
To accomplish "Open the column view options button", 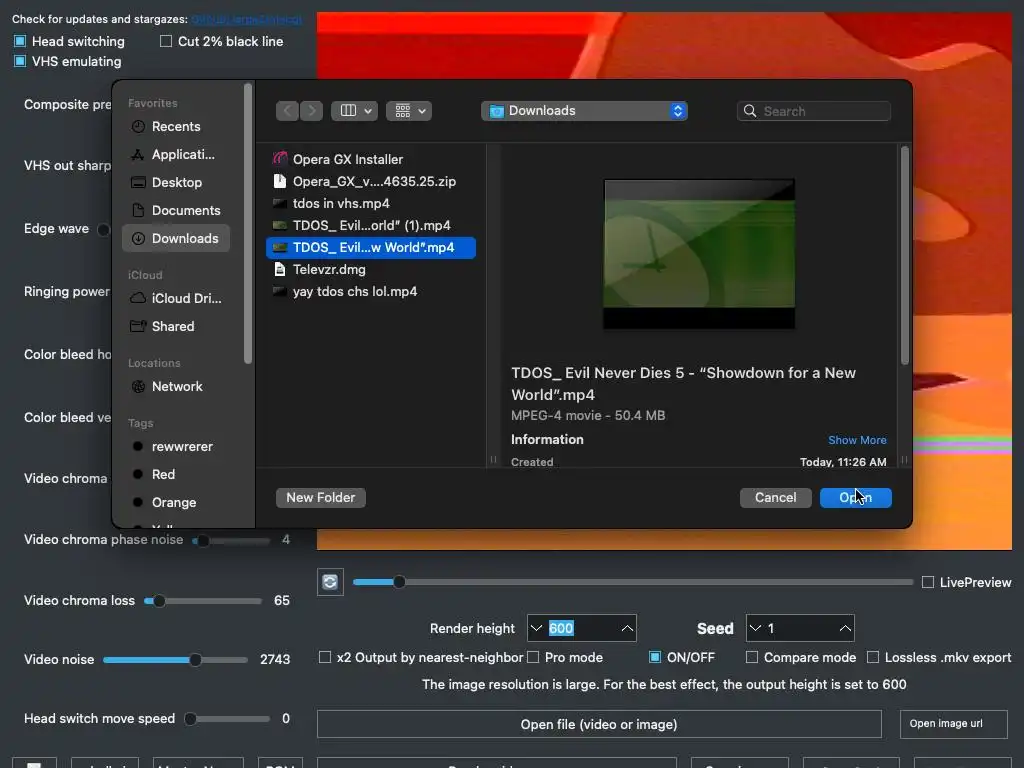I will pyautogui.click(x=355, y=111).
